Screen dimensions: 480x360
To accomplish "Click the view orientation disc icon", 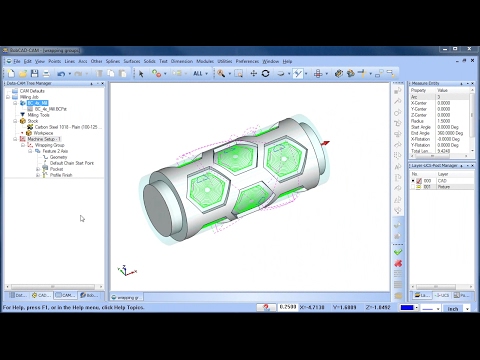I will tap(281, 74).
